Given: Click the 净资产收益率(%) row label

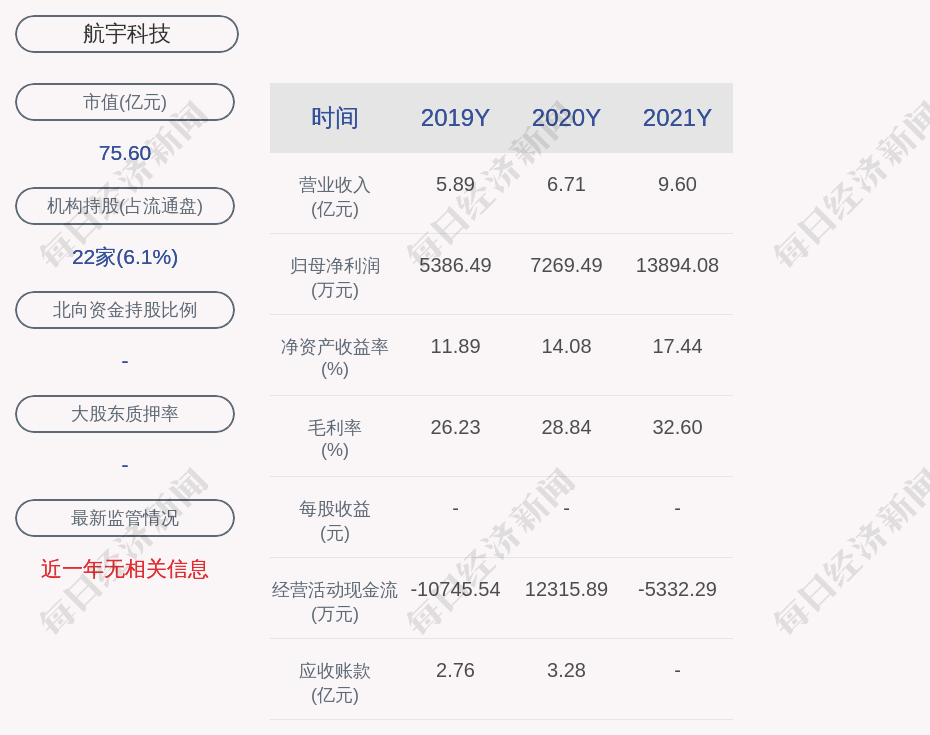Looking at the screenshot, I should (335, 358).
